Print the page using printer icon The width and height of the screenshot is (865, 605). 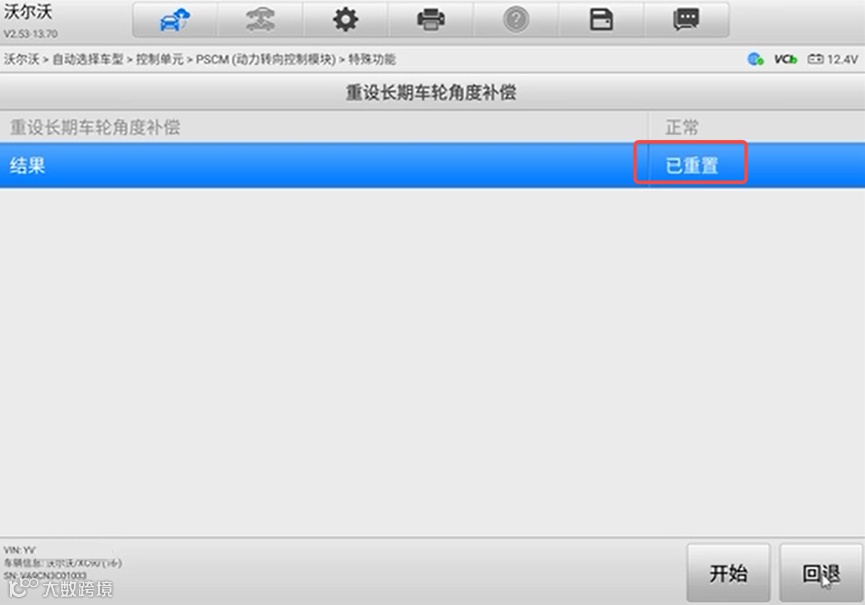(x=430, y=20)
